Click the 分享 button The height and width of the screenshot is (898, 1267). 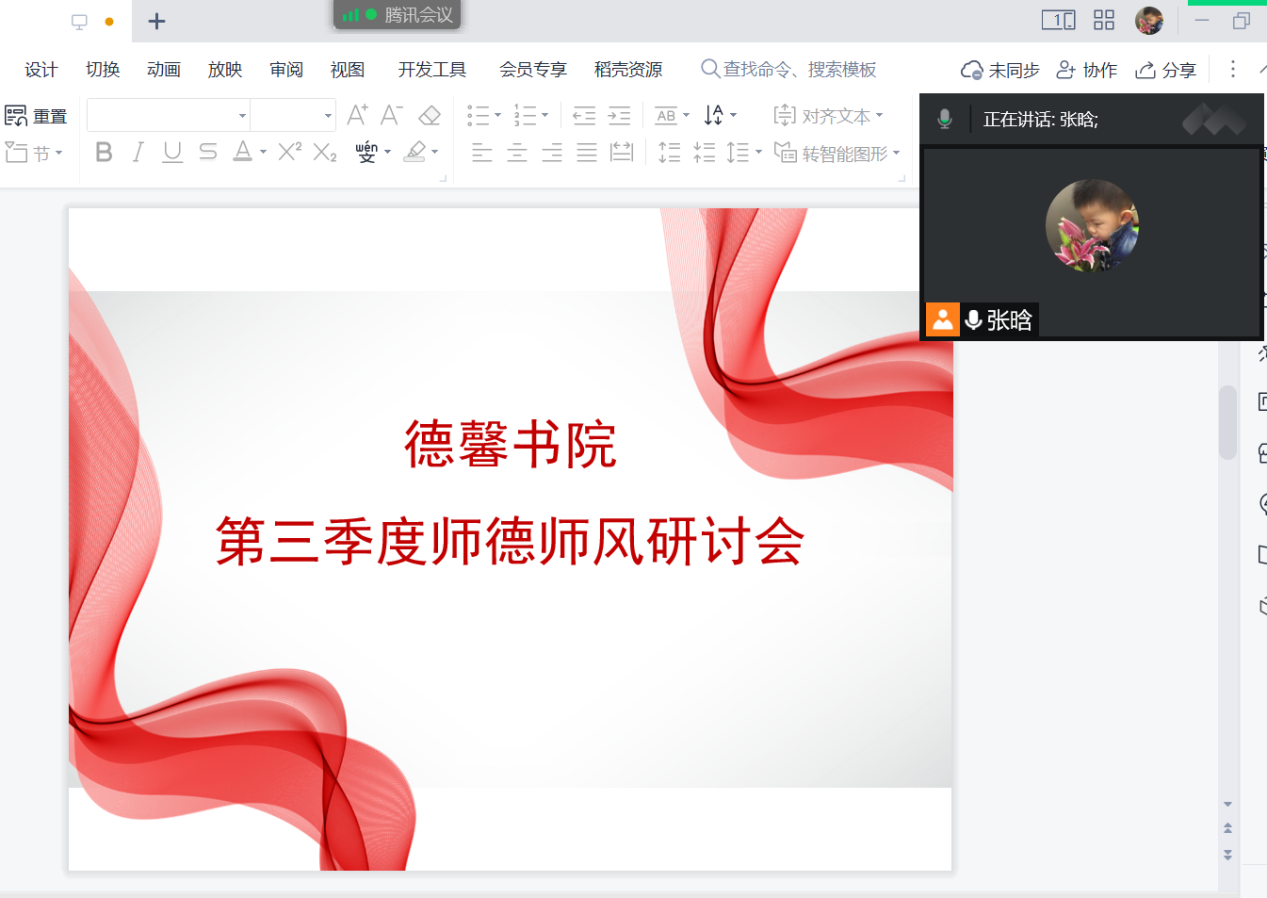[x=1166, y=70]
